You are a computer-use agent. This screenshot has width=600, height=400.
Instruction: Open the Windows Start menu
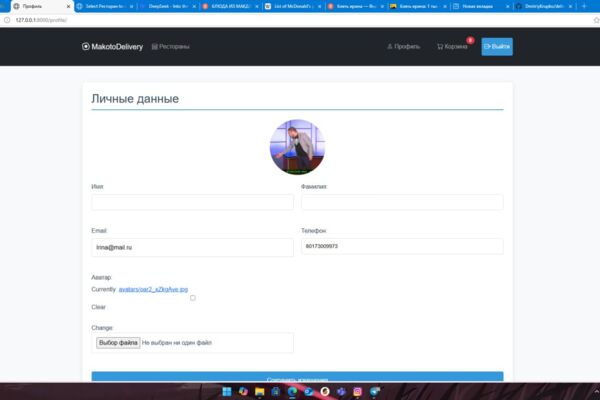pos(227,391)
